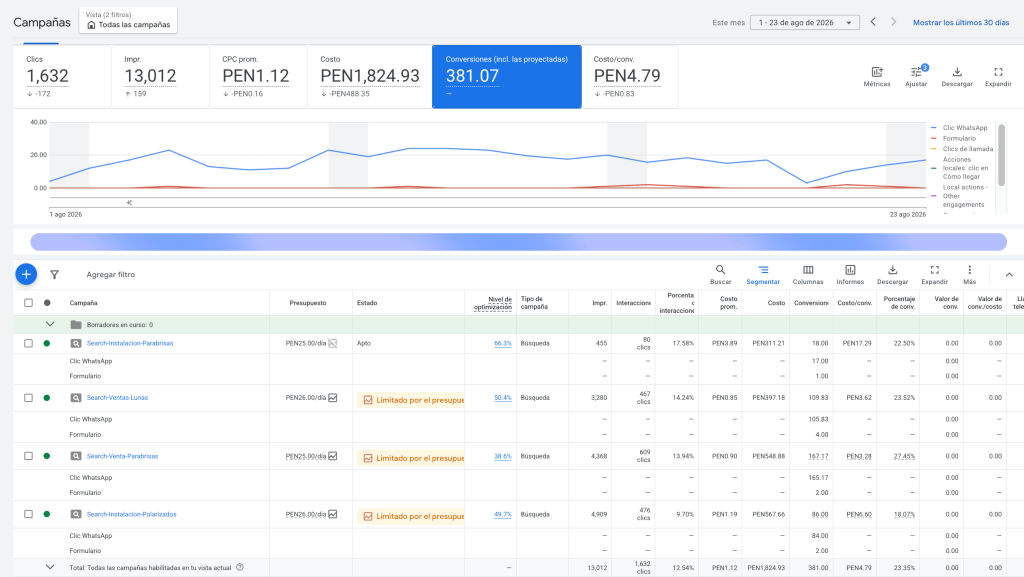Image resolution: width=1024 pixels, height=577 pixels.
Task: Open the filter funnel icon
Action: [x=55, y=275]
